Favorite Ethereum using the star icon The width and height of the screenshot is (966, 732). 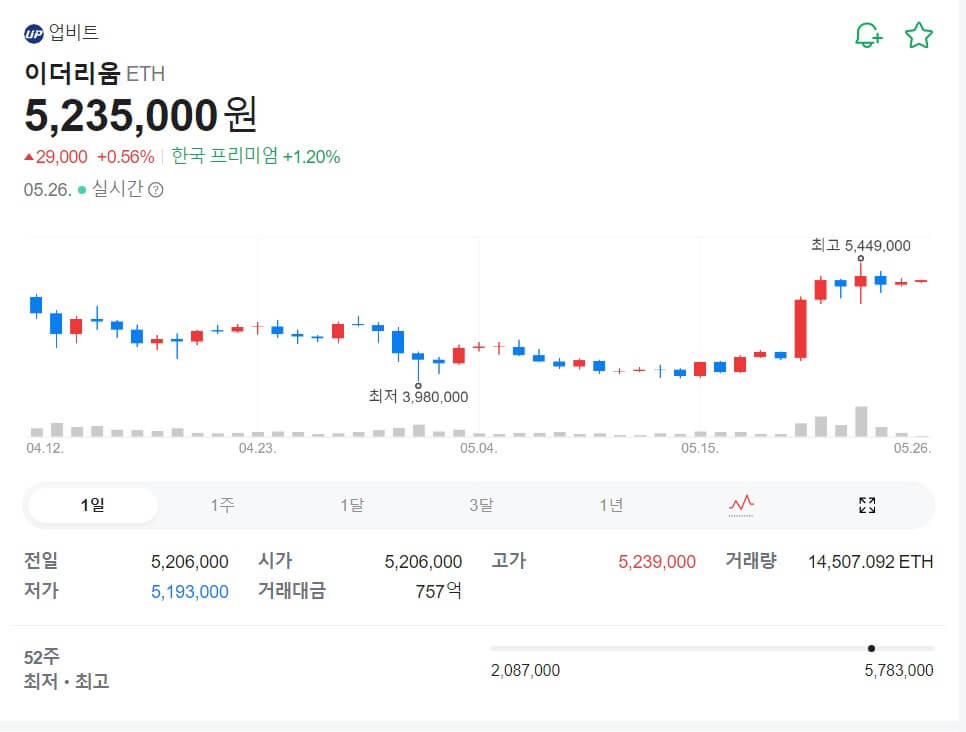click(x=918, y=32)
